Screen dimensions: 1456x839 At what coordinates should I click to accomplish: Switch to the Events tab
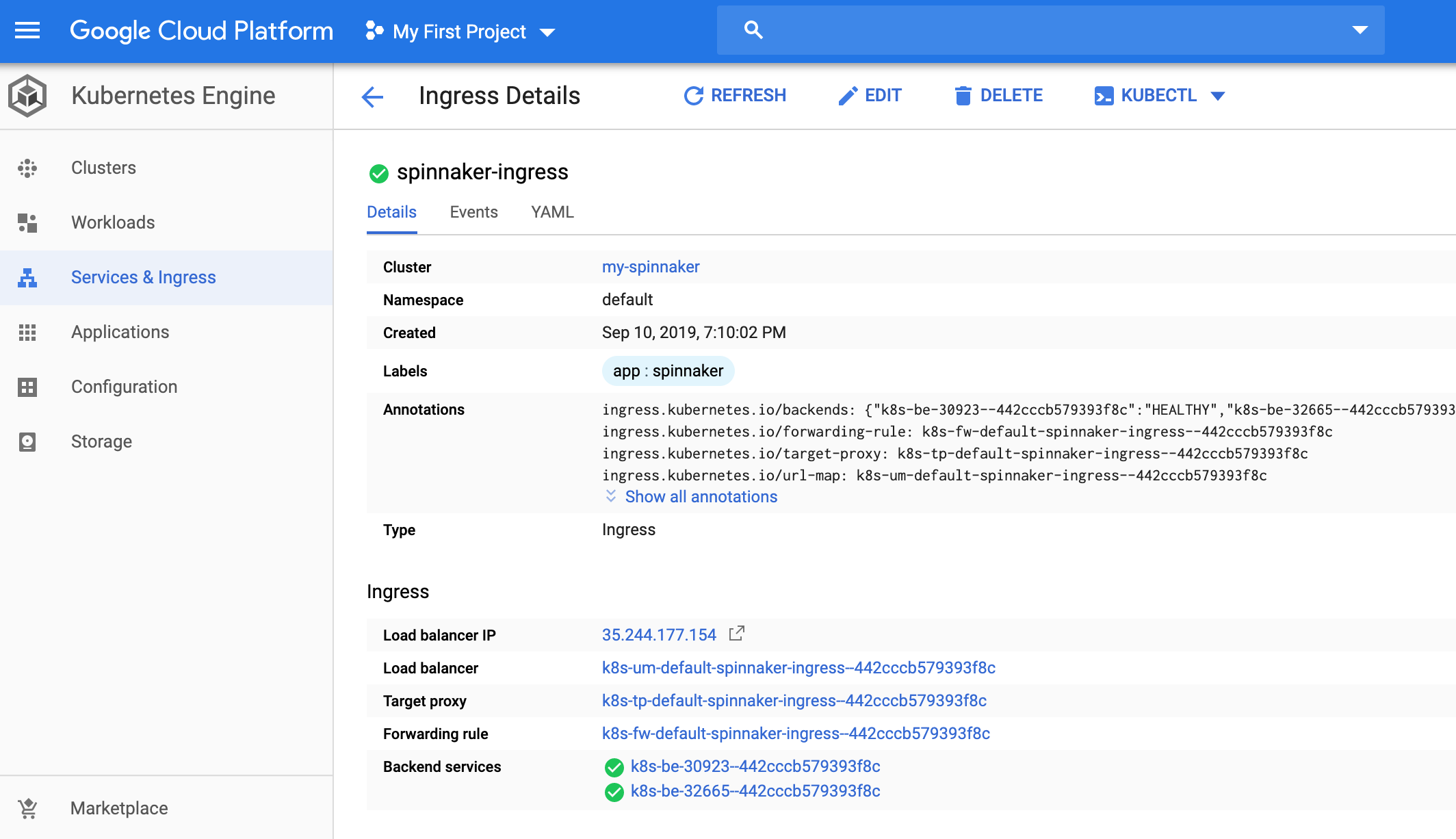click(473, 213)
